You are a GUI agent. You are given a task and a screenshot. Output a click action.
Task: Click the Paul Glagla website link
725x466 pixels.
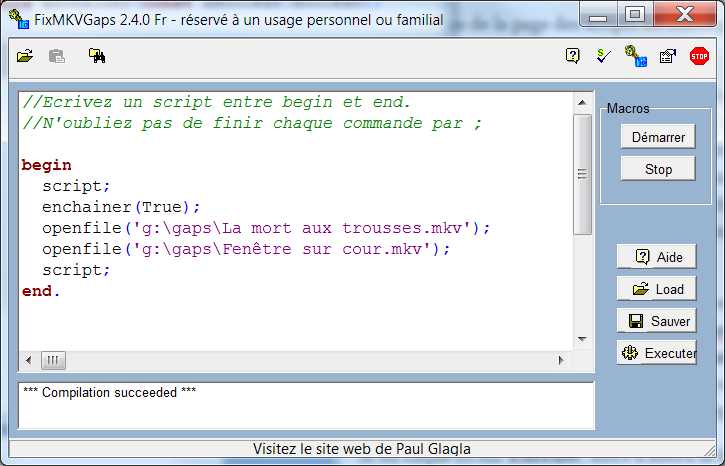pyautogui.click(x=361, y=449)
